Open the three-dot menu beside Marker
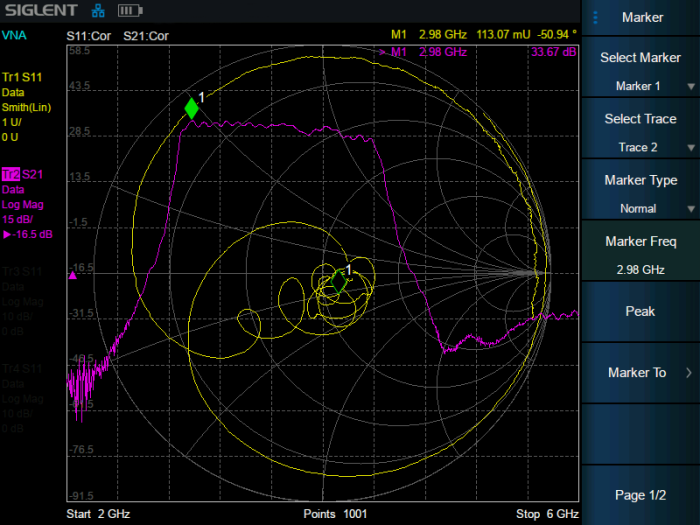The image size is (700, 525). point(596,17)
